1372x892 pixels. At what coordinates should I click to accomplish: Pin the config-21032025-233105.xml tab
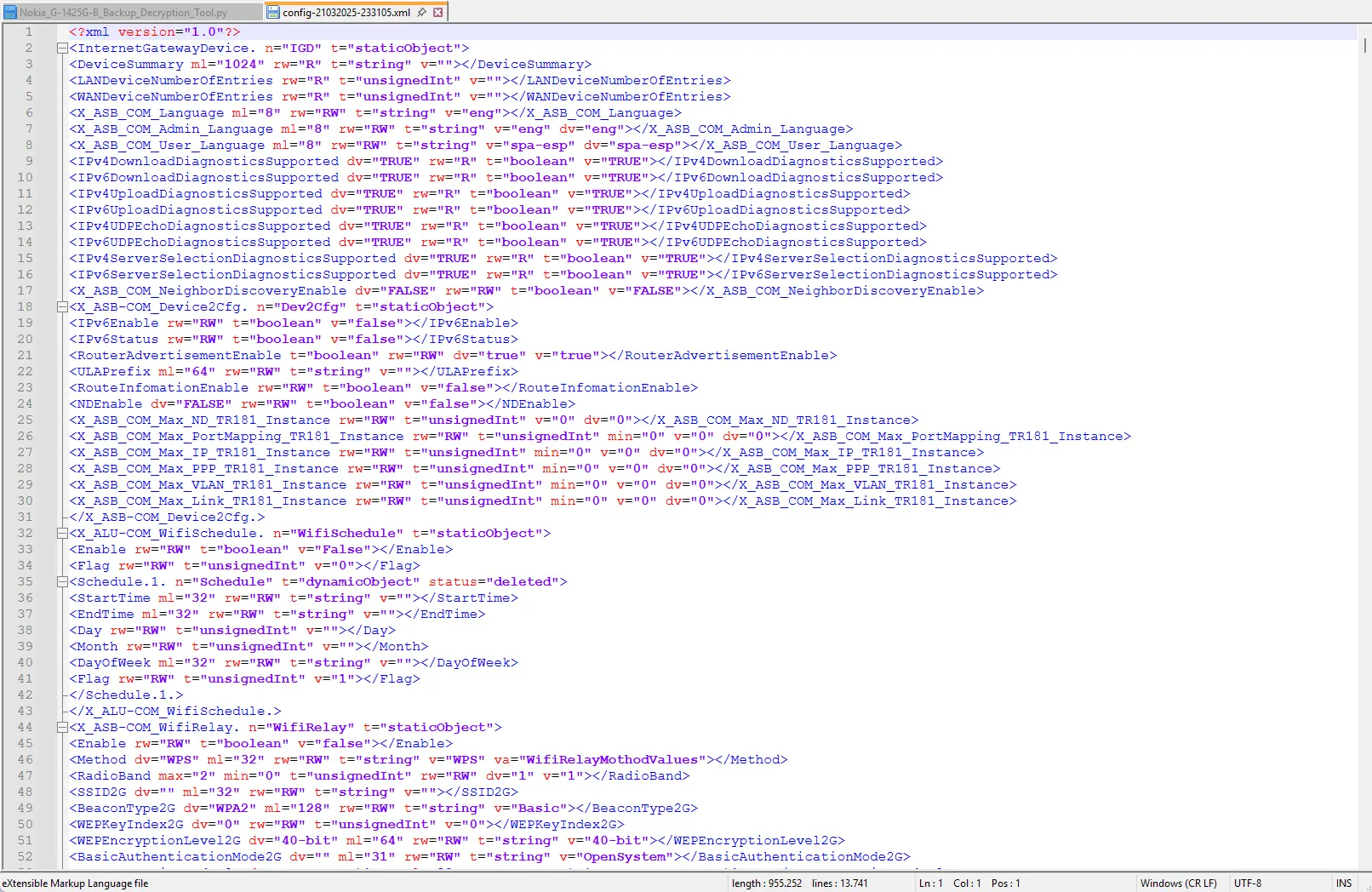coord(421,13)
